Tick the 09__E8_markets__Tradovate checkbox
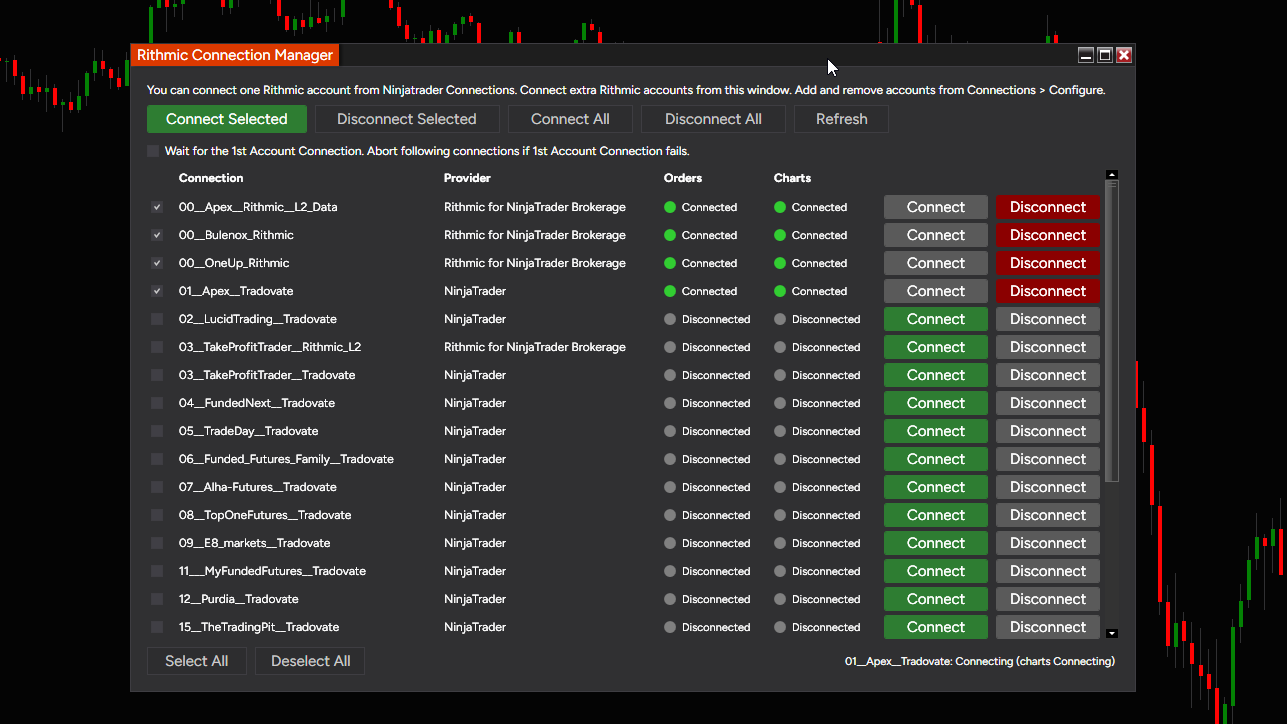Image resolution: width=1287 pixels, height=724 pixels. pyautogui.click(x=157, y=543)
